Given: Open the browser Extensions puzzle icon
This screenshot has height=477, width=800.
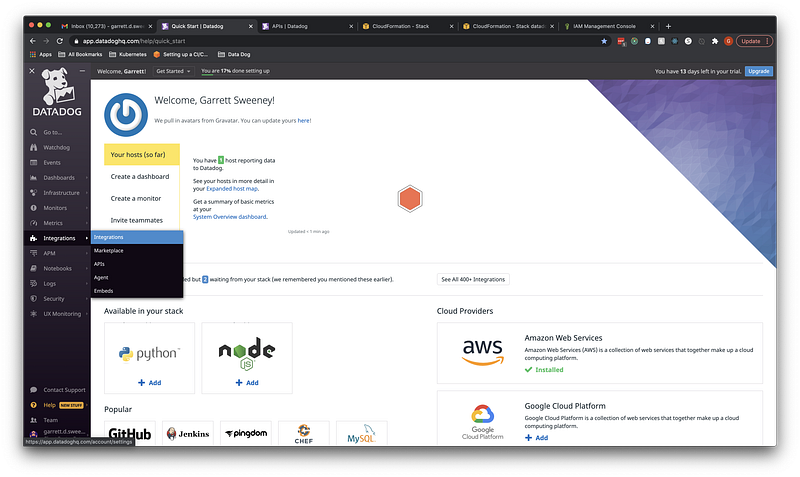Looking at the screenshot, I should [714, 41].
